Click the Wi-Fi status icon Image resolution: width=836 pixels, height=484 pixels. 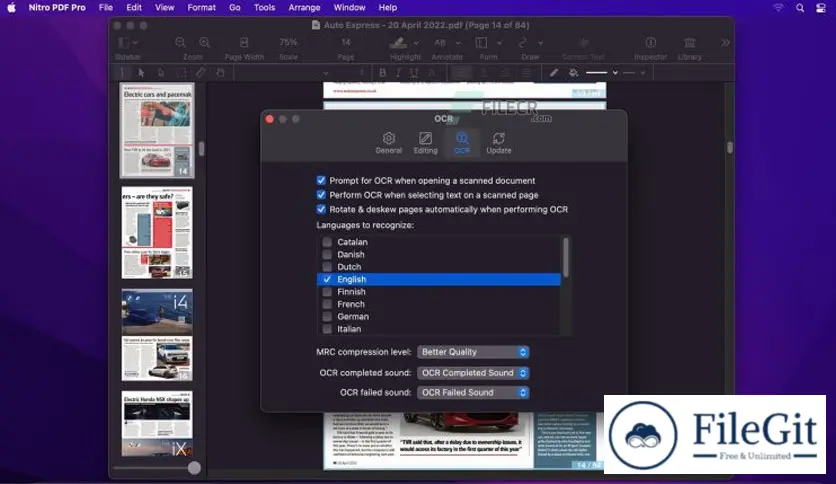[x=778, y=8]
